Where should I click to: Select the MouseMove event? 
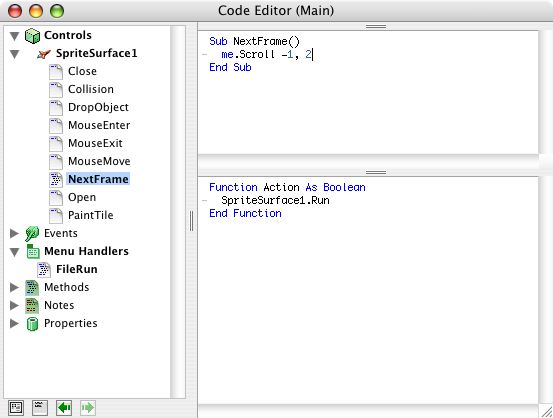(x=99, y=161)
